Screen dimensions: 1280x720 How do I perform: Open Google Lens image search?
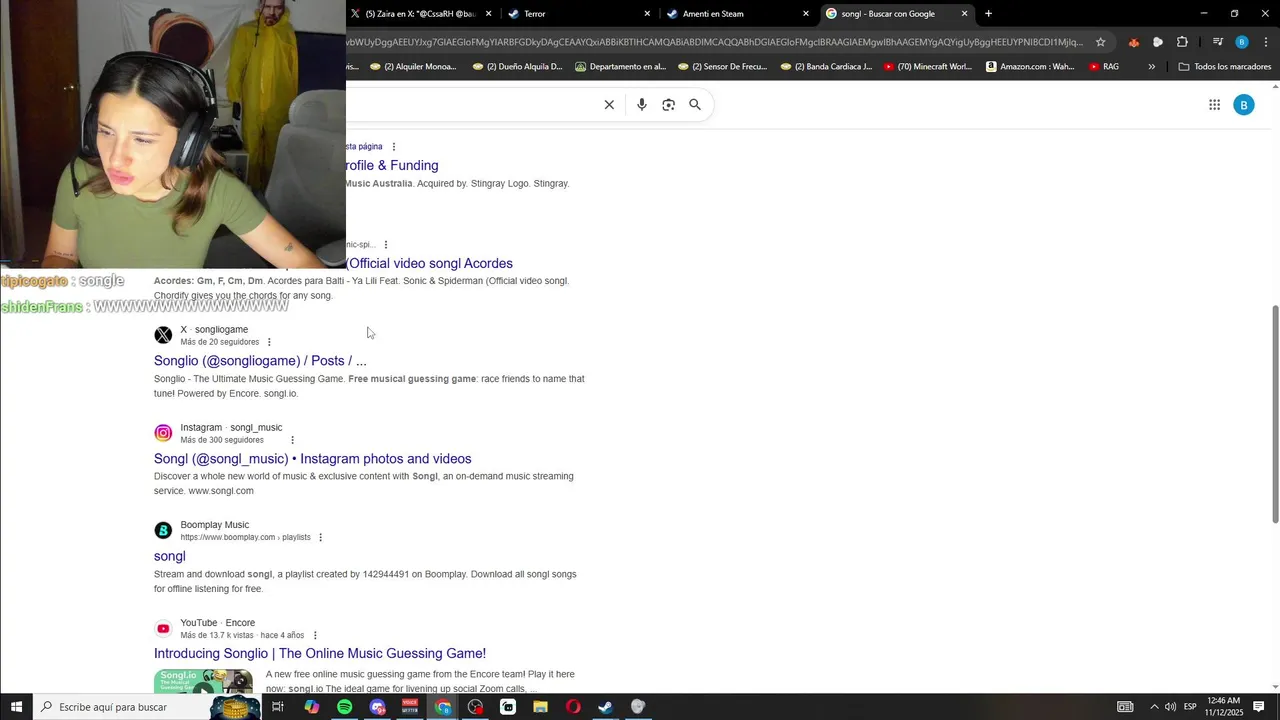[x=669, y=105]
